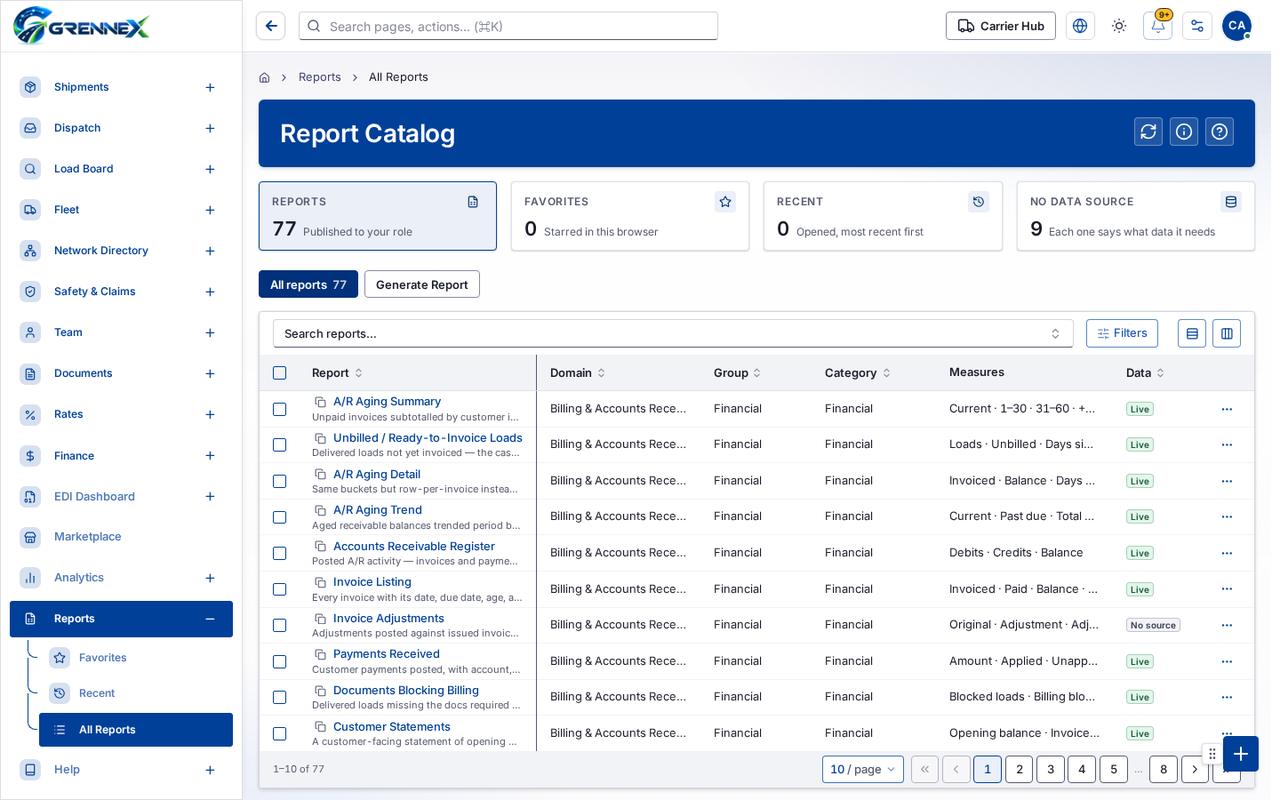Image resolution: width=1280 pixels, height=800 pixels.
Task: Go to the home breadcrumb icon
Action: (264, 77)
